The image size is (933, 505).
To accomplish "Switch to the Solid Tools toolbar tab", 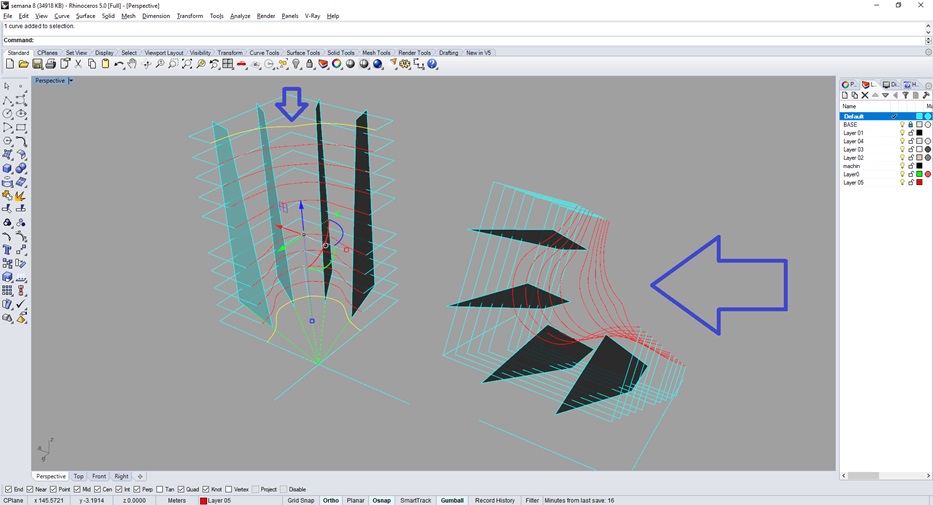I will click(341, 53).
